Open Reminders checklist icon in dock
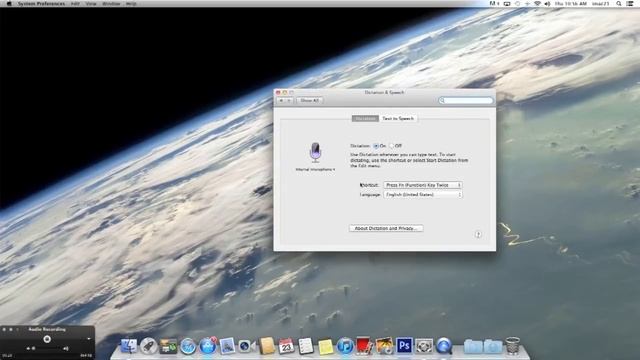The height and width of the screenshot is (360, 640). pyautogui.click(x=306, y=346)
